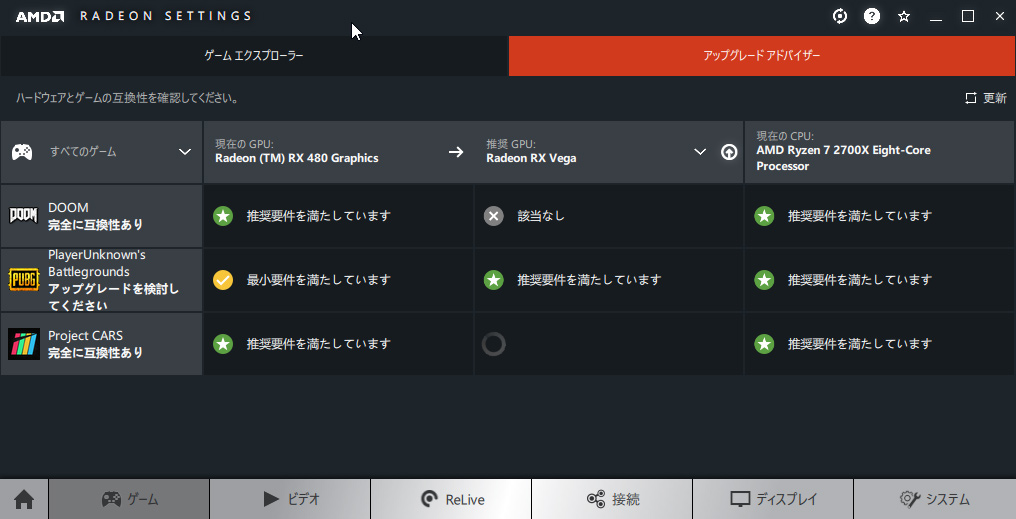
Task: Open the システム bottom tab
Action: 934,499
